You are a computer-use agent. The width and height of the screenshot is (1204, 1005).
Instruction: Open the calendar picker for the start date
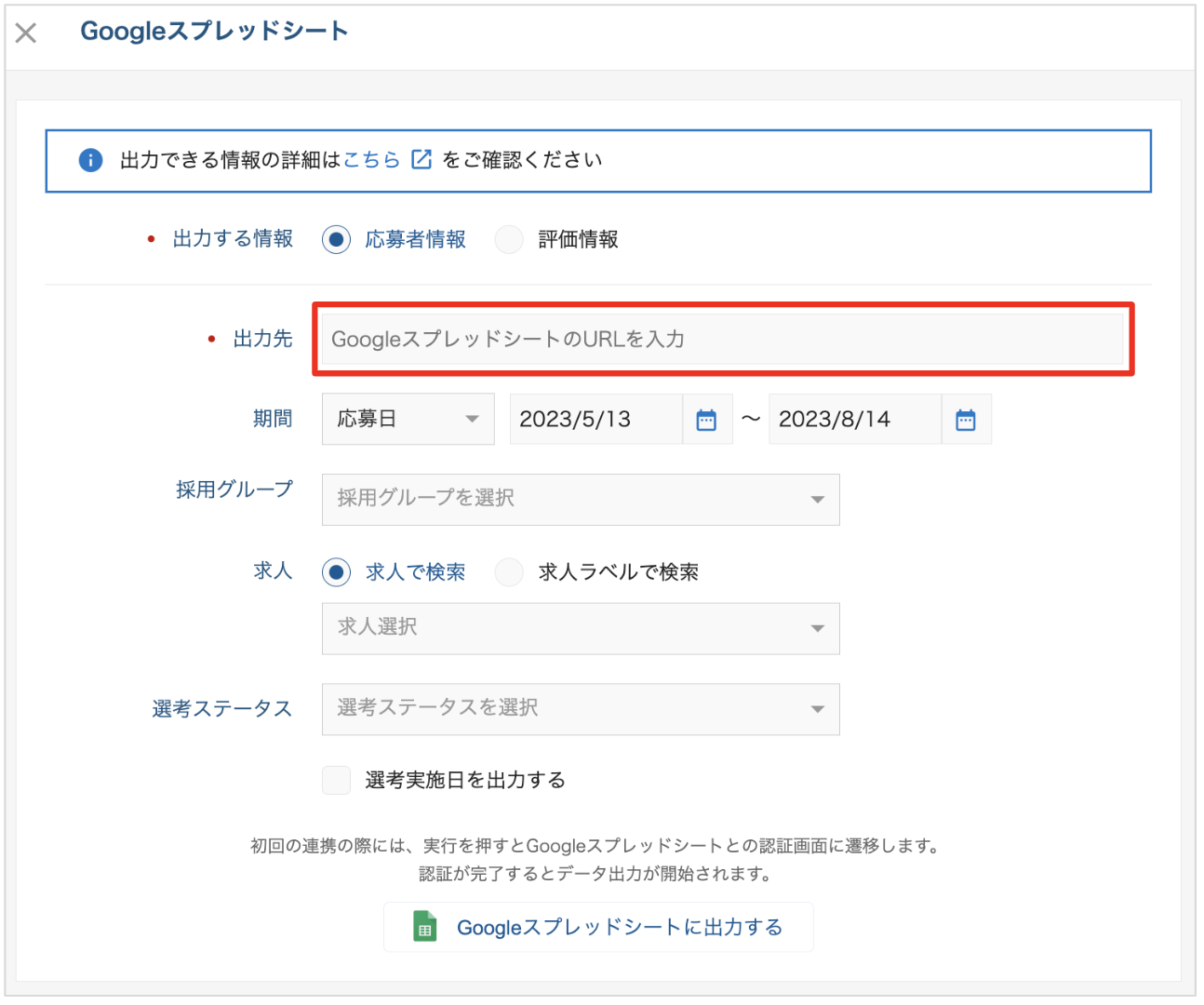point(707,420)
